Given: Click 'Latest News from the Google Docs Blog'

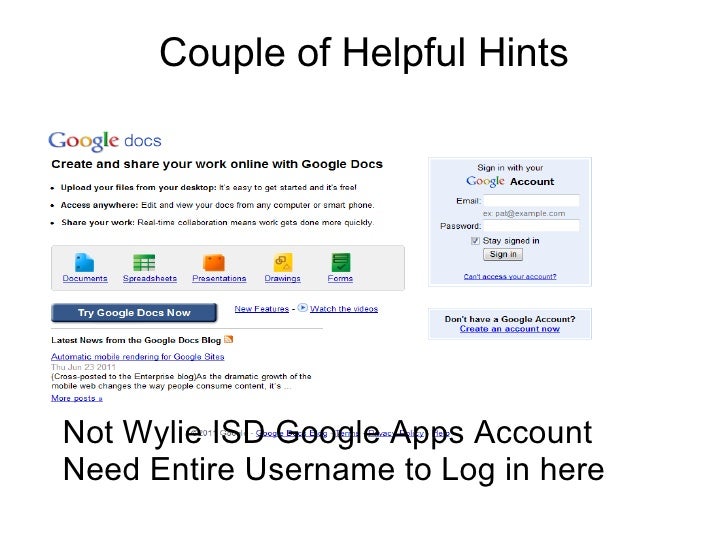Looking at the screenshot, I should pyautogui.click(x=136, y=340).
